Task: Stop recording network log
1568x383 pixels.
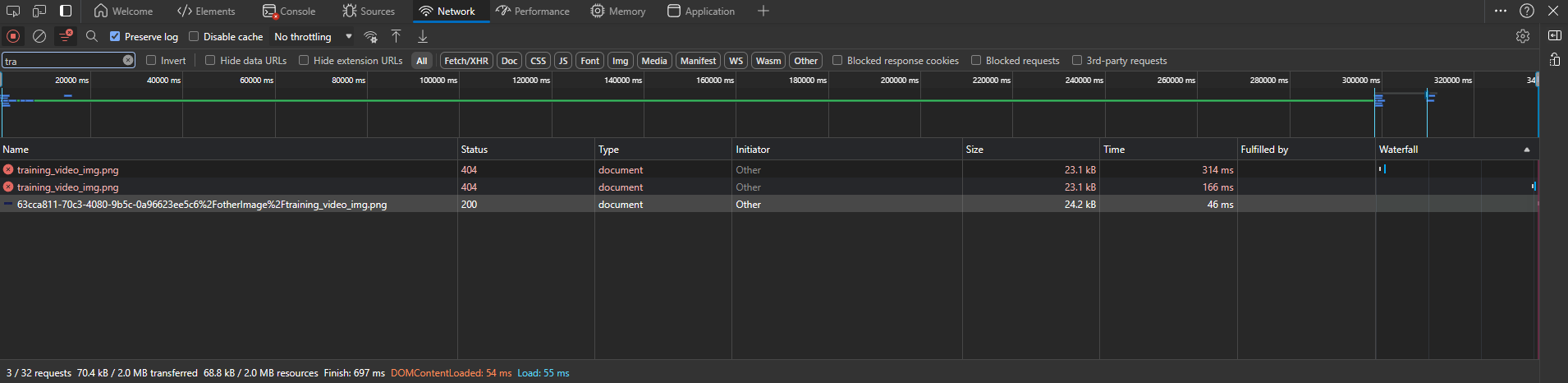Action: click(x=13, y=36)
